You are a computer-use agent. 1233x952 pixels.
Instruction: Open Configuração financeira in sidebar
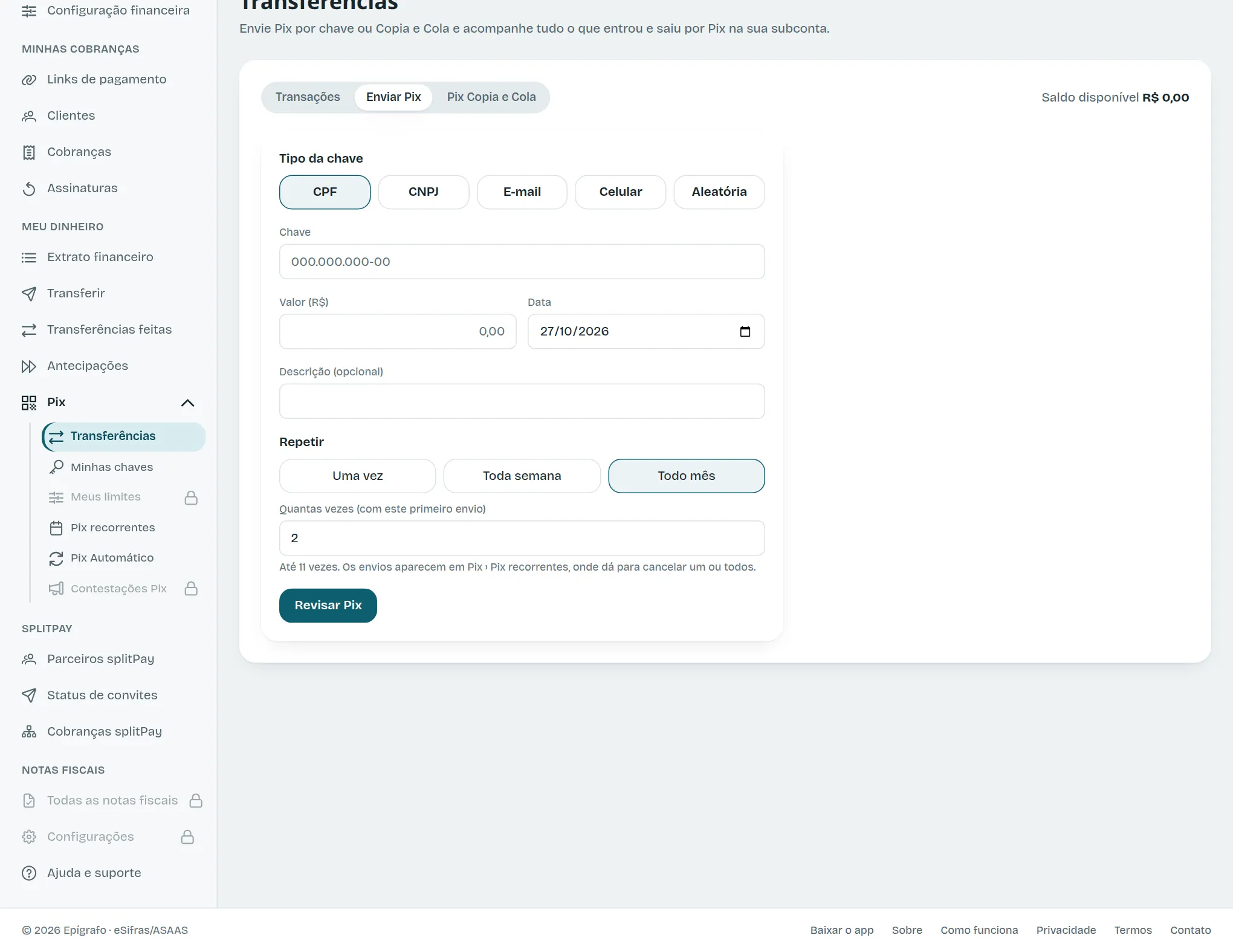click(108, 11)
